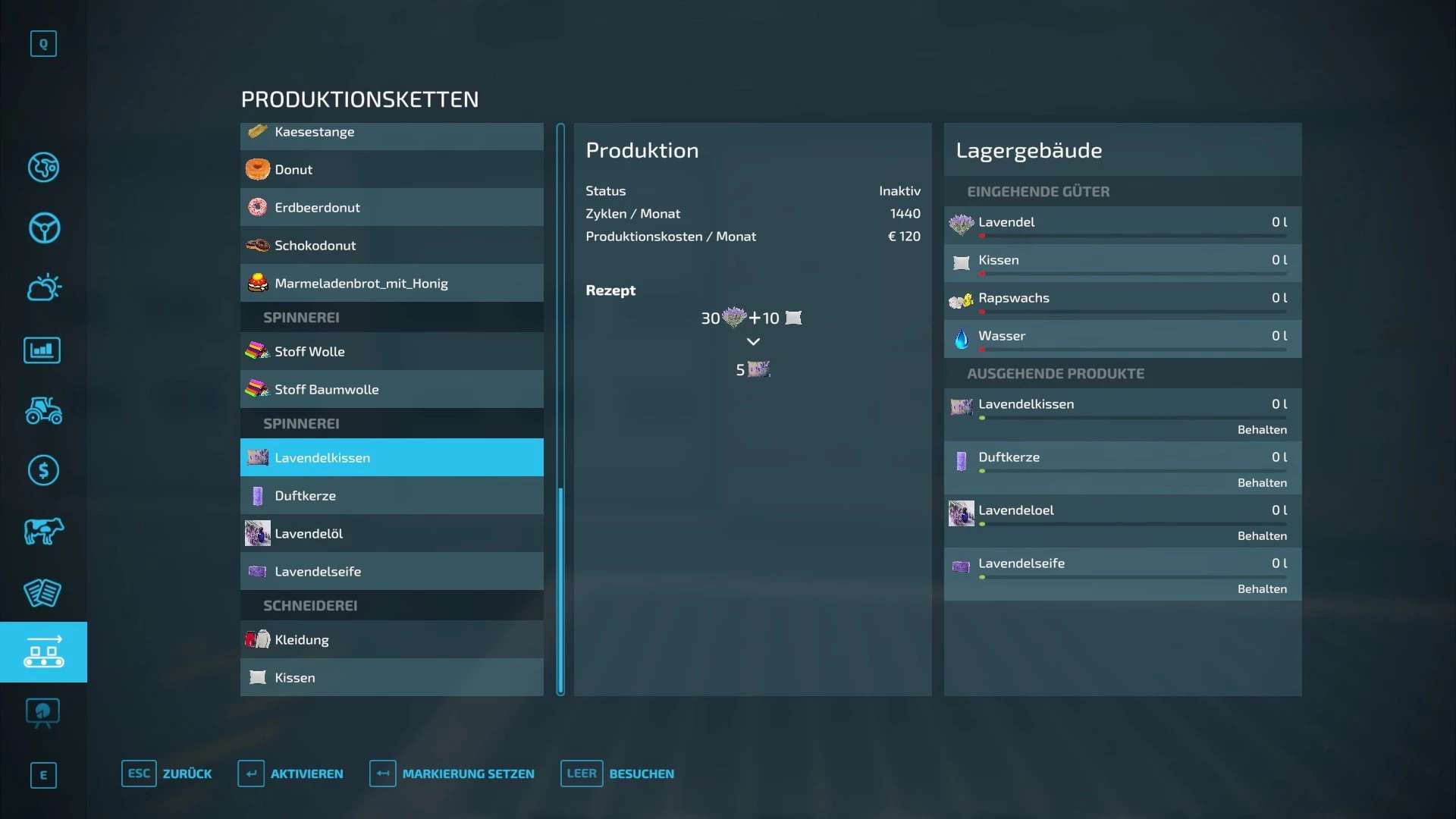This screenshot has height=819, width=1456.
Task: Open the map globe sidebar icon
Action: coord(43,167)
